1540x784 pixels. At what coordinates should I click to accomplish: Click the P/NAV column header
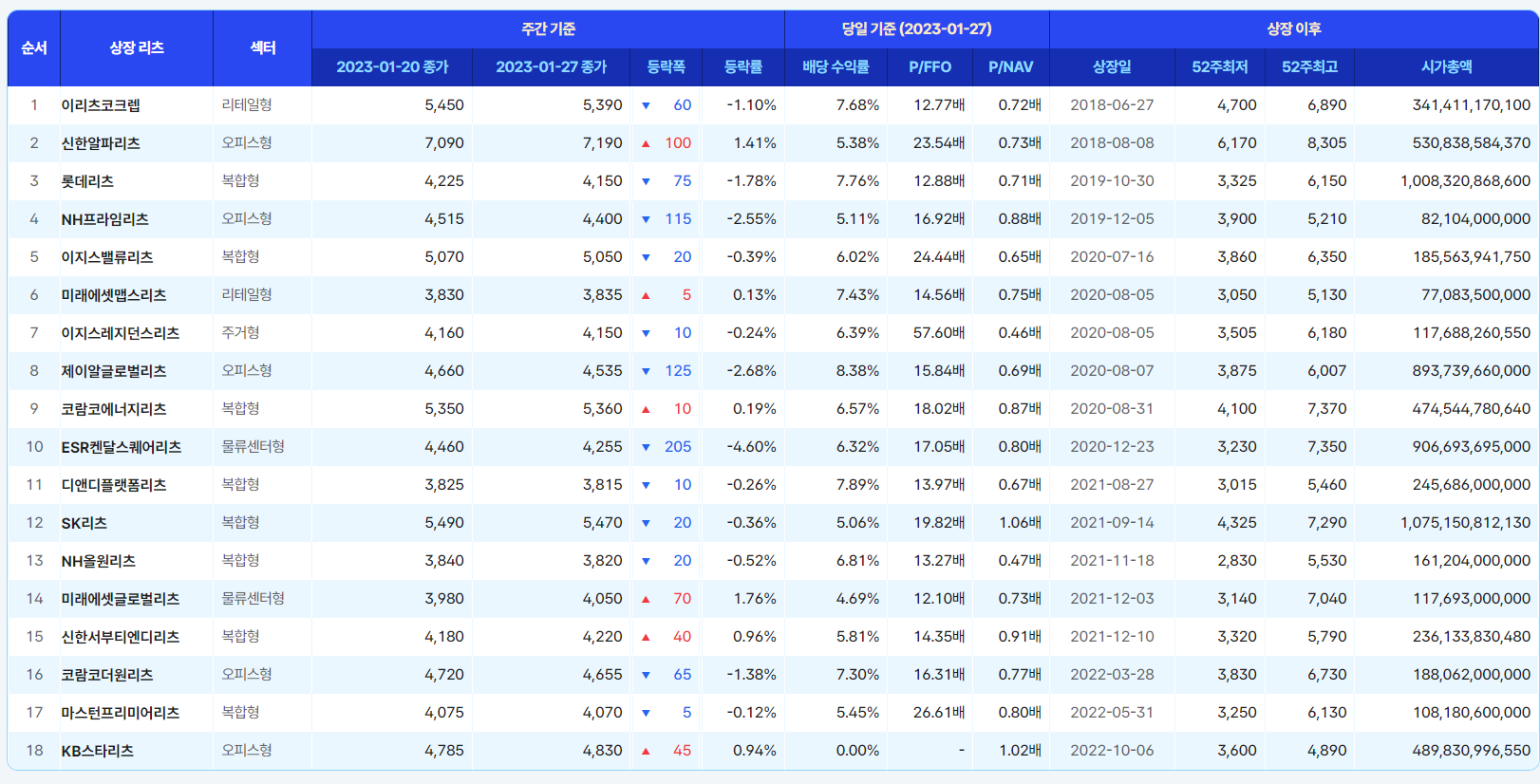[1011, 67]
